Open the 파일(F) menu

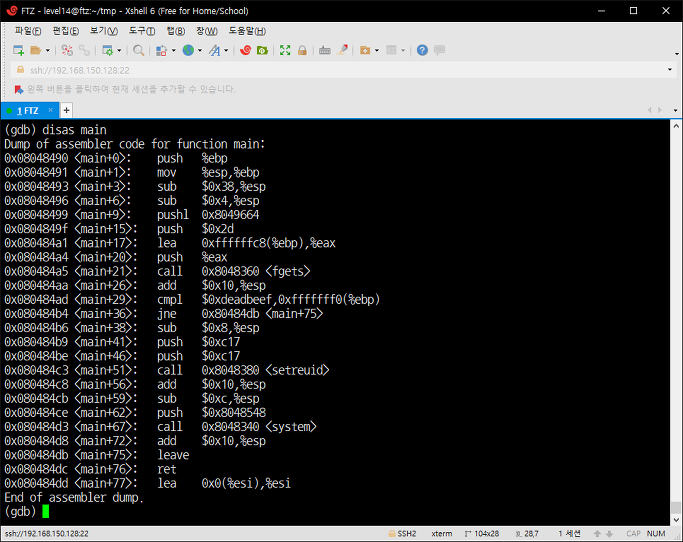[x=27, y=31]
